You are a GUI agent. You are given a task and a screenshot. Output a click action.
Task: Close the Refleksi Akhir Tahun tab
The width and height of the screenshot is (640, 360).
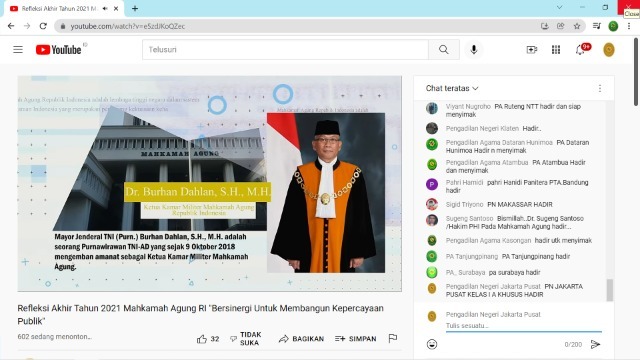[x=116, y=9]
